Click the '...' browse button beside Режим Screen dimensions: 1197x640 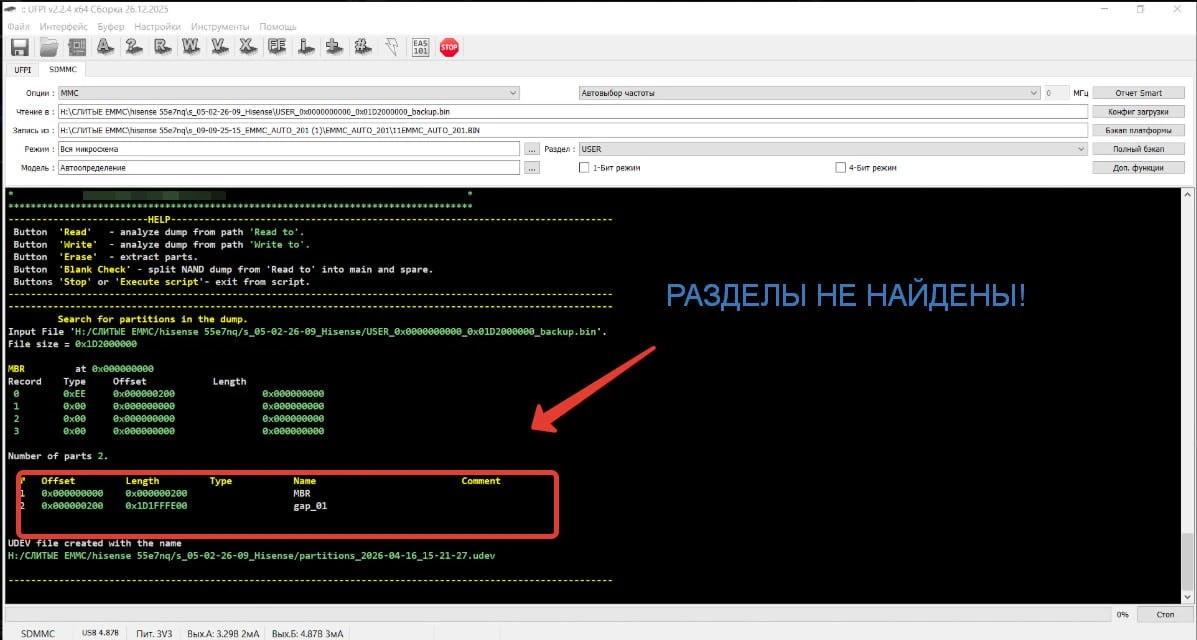pyautogui.click(x=532, y=149)
